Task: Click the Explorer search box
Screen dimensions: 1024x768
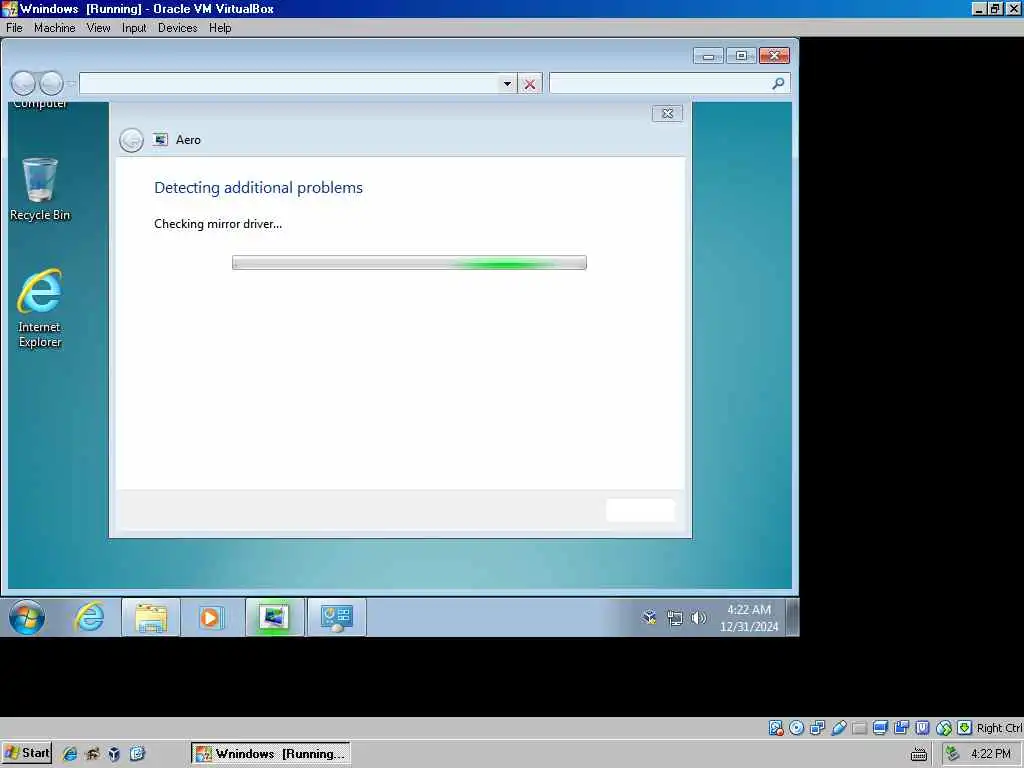Action: point(670,84)
